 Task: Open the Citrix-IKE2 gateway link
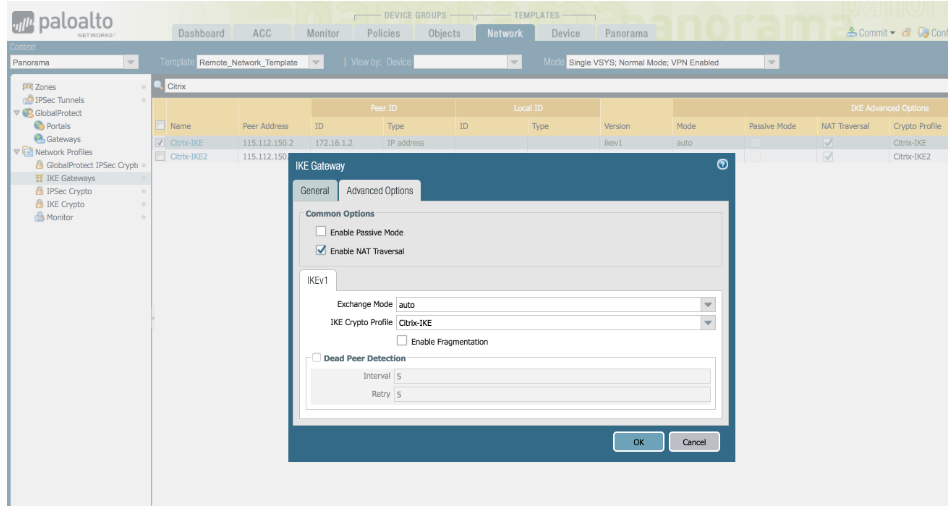tap(189, 156)
